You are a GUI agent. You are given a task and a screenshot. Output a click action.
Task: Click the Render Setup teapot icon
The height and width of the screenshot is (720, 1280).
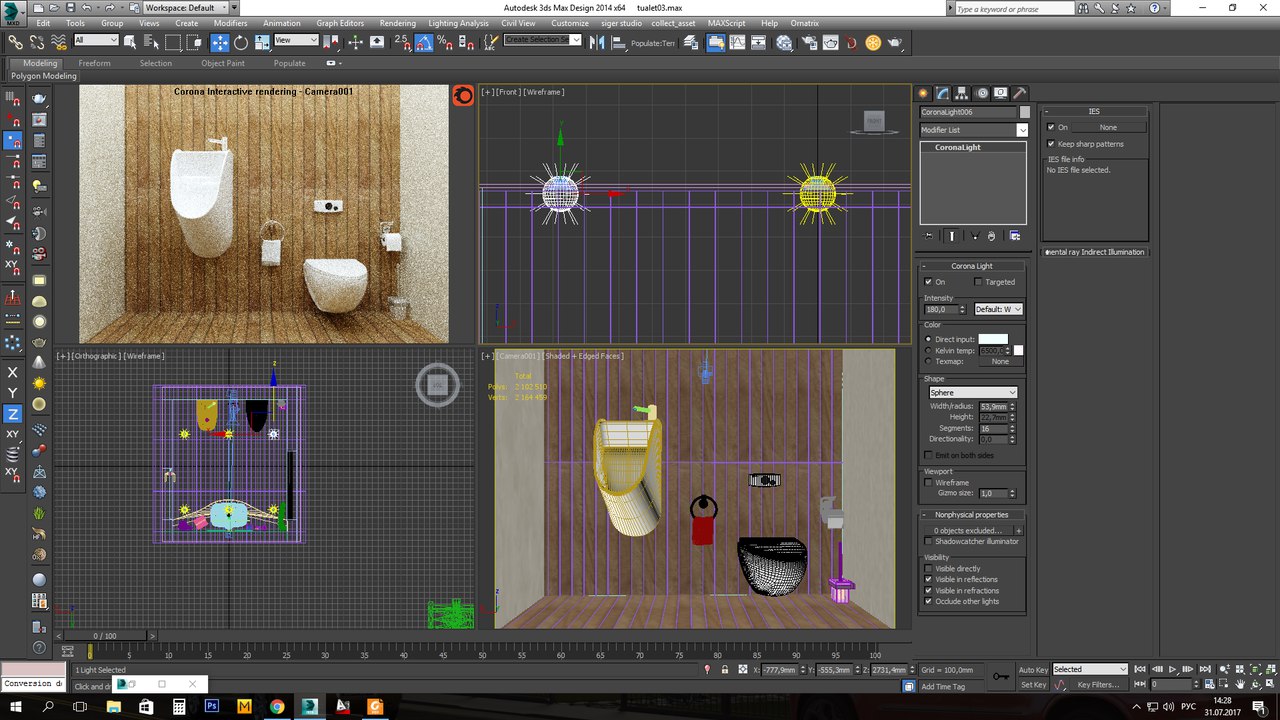coord(807,42)
